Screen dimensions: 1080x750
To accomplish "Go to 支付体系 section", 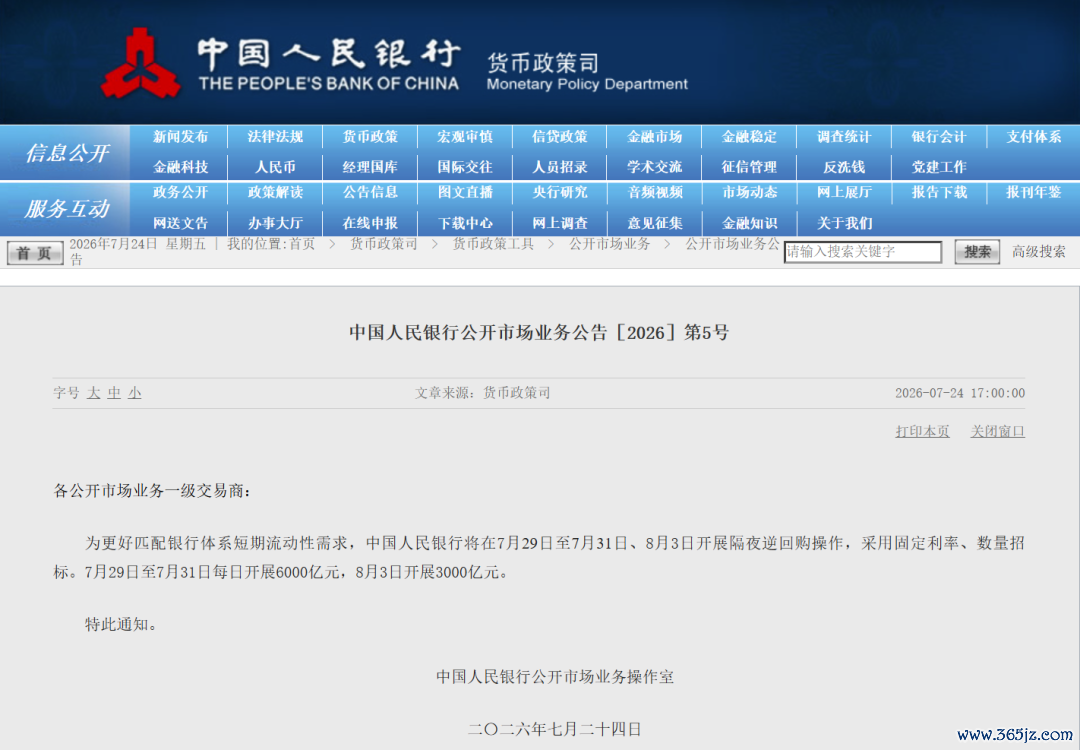I will (1034, 137).
